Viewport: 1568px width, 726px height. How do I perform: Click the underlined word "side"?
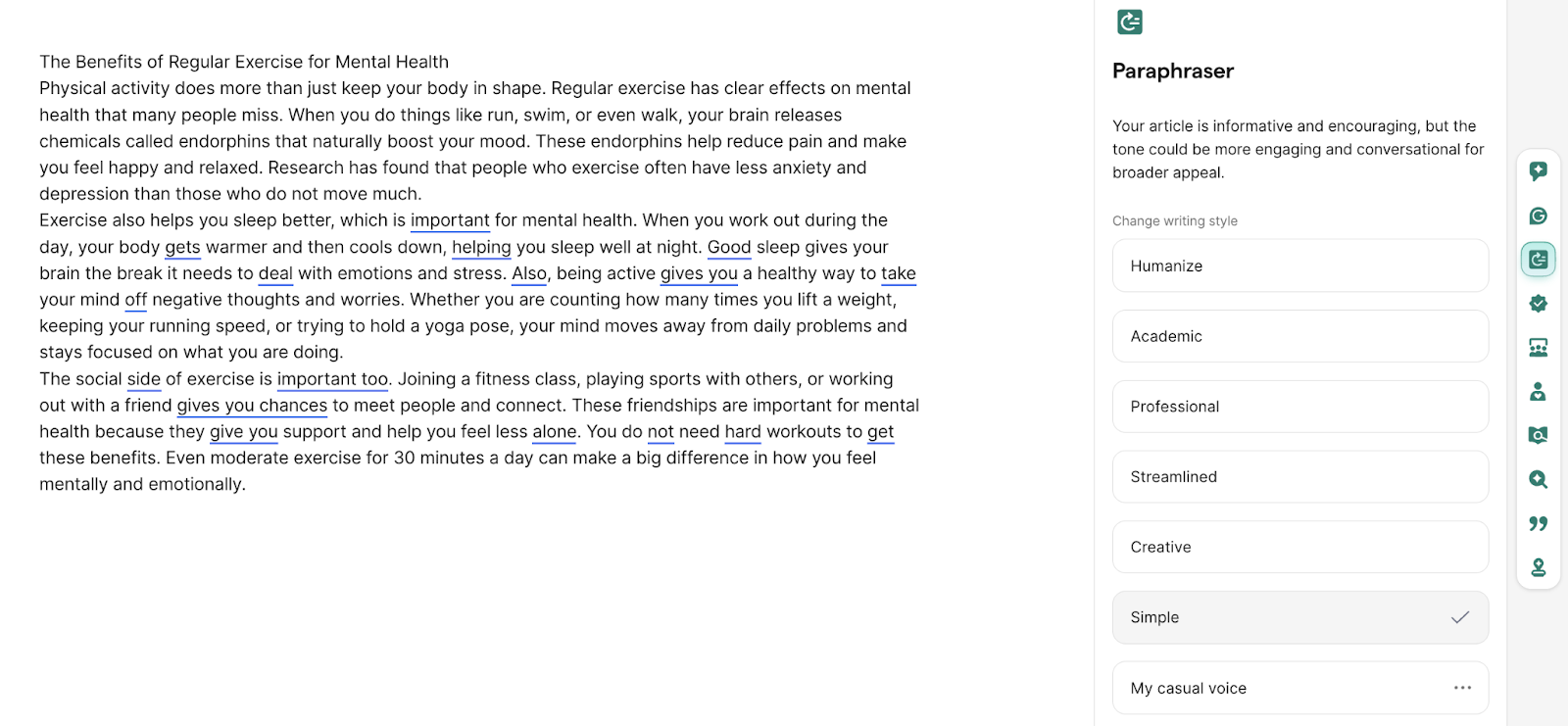coord(144,379)
